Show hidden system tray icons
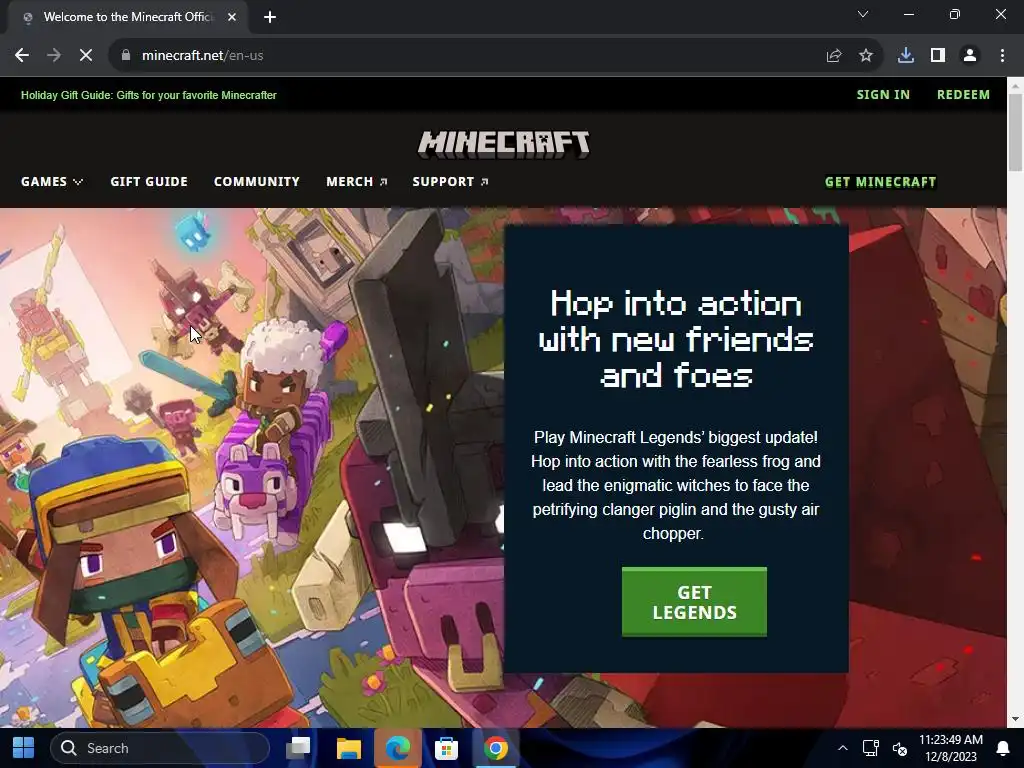1024x768 pixels. pyautogui.click(x=842, y=748)
